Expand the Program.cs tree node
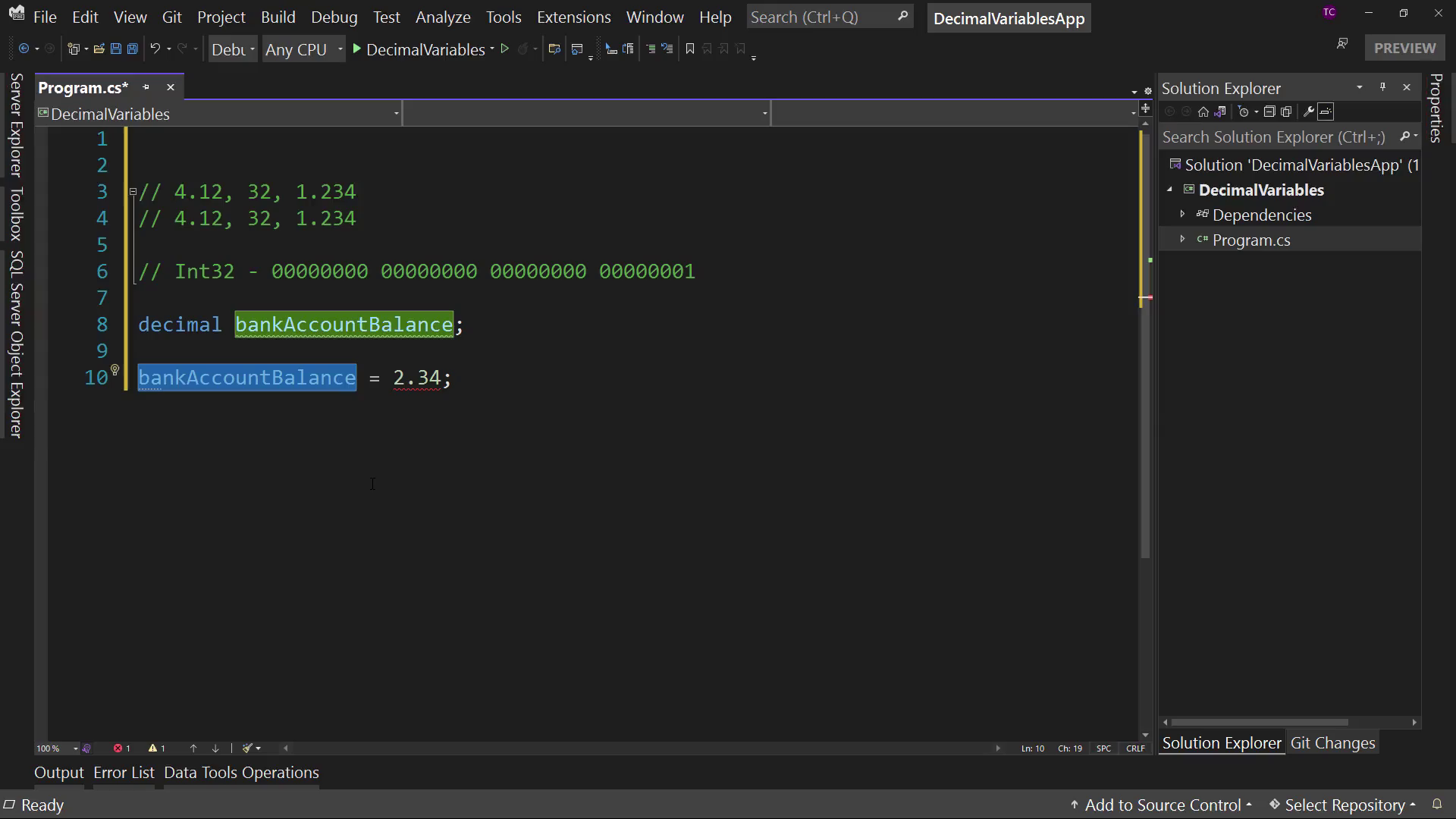 (x=1182, y=240)
